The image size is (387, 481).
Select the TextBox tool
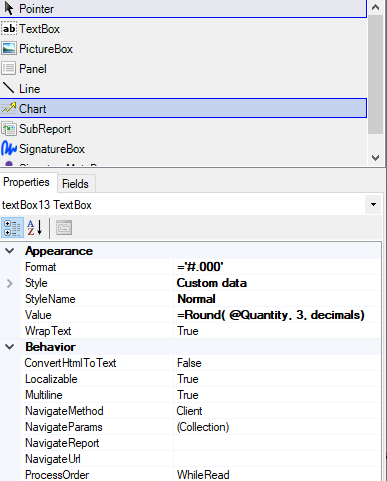[x=183, y=29]
